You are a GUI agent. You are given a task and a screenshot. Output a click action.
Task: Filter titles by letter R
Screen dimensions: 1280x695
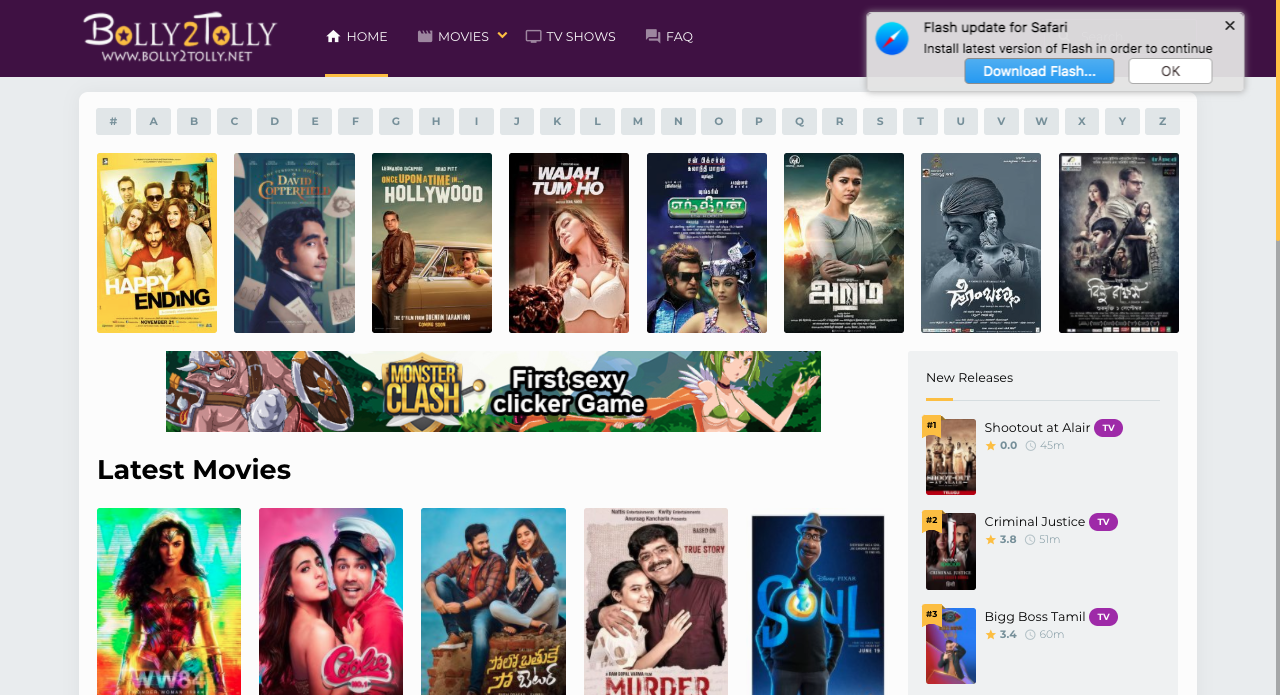[839, 121]
